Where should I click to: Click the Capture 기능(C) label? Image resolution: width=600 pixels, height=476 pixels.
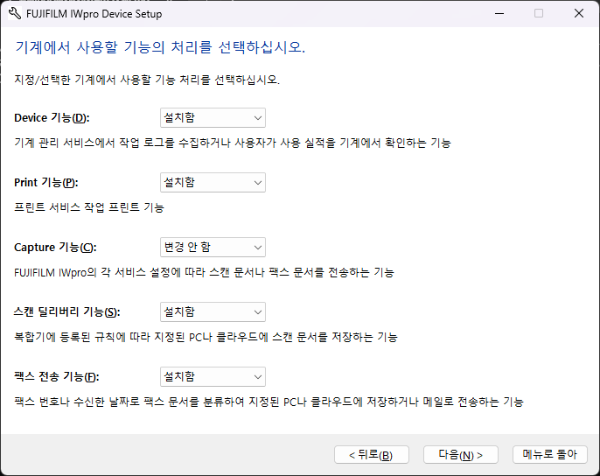[55, 248]
